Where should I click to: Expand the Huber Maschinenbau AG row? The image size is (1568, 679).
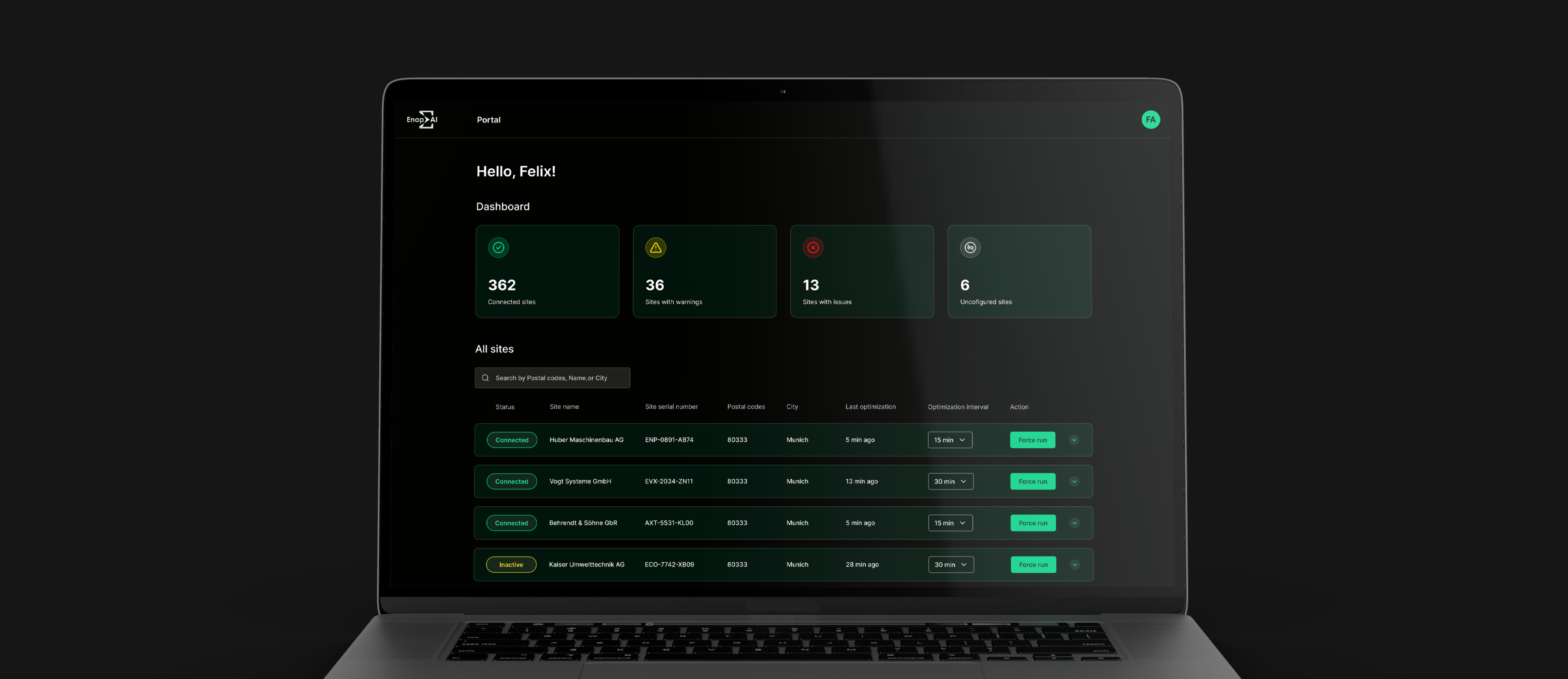(1074, 440)
